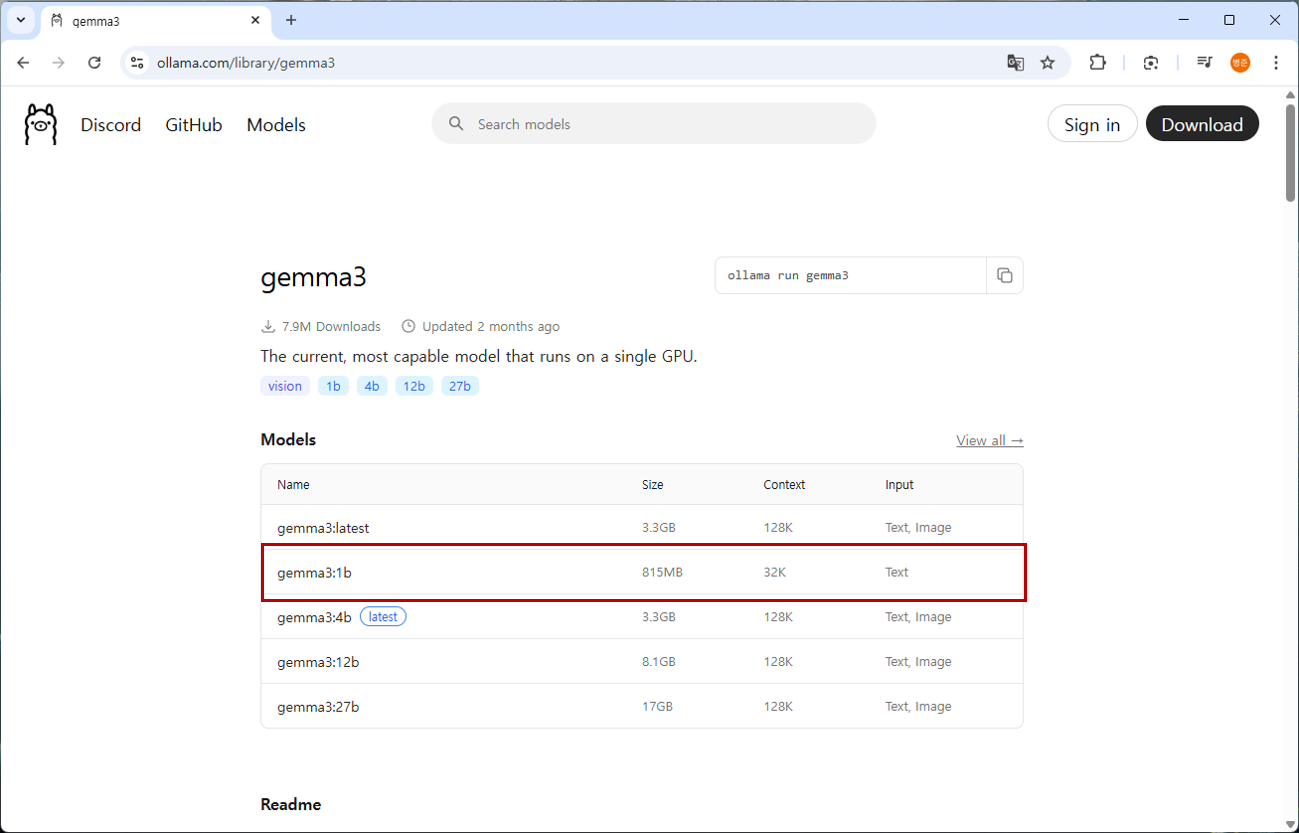
Task: Reload the page
Action: click(94, 62)
